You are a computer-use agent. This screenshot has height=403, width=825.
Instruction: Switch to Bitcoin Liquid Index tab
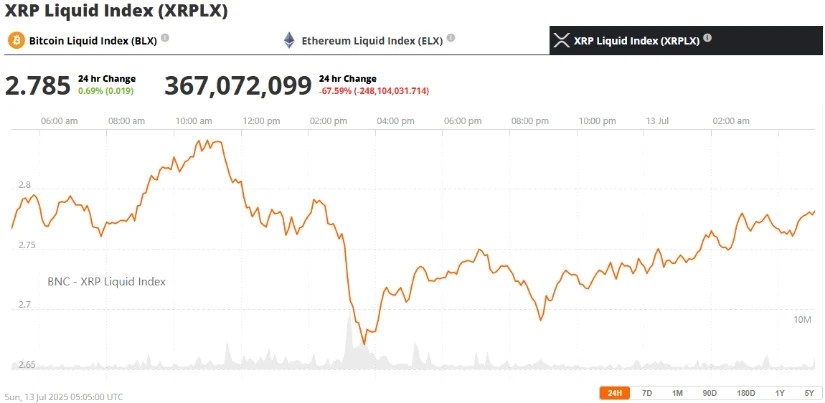92,40
